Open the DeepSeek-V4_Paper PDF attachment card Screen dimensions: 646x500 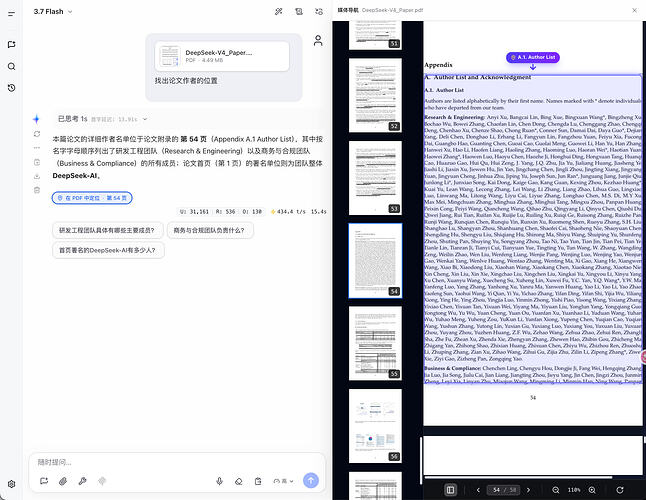(x=222, y=56)
